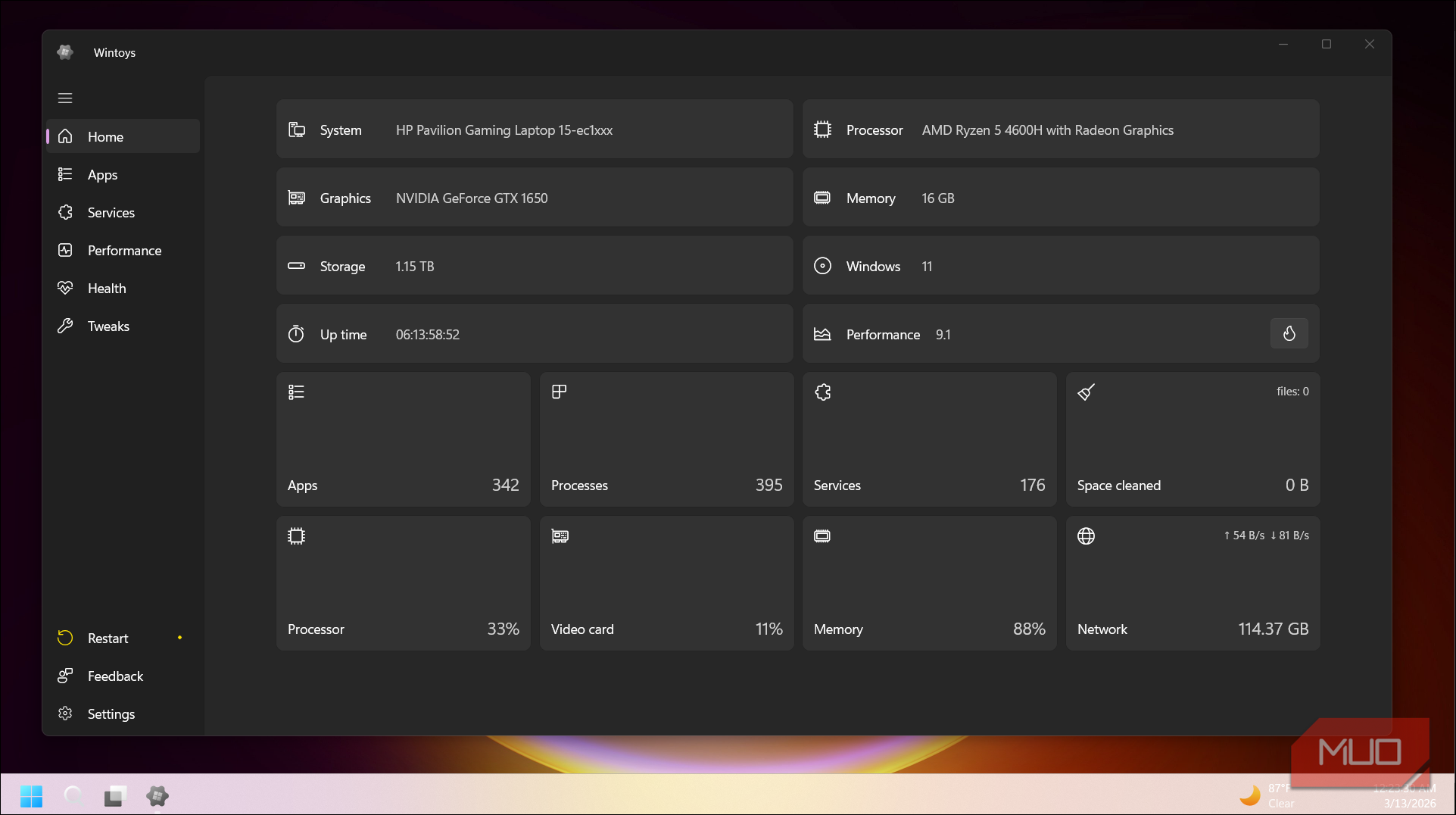The width and height of the screenshot is (1456, 815).
Task: Open the Processes tile showing 395
Action: 666,439
